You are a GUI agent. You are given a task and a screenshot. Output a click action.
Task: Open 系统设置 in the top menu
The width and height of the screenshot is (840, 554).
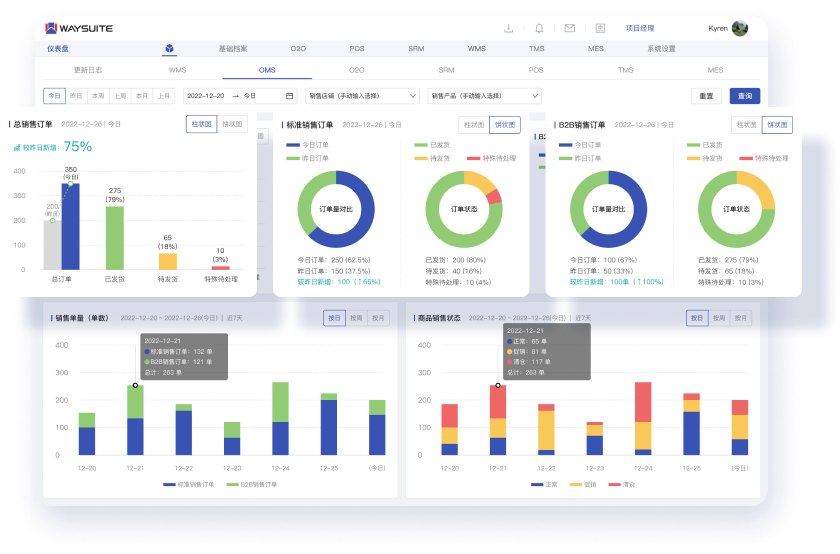pyautogui.click(x=661, y=48)
